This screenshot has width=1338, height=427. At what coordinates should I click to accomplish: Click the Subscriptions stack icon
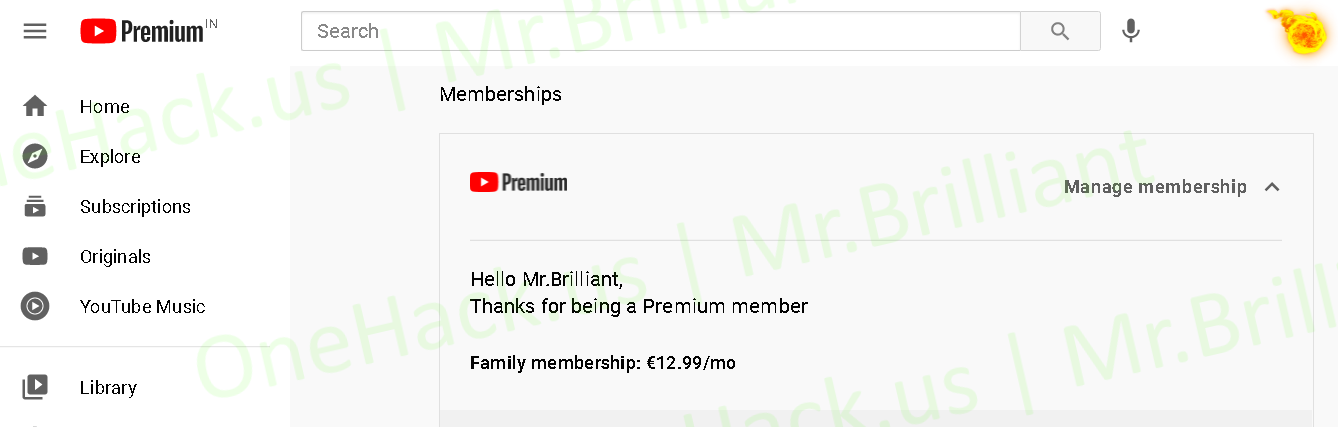click(x=35, y=206)
